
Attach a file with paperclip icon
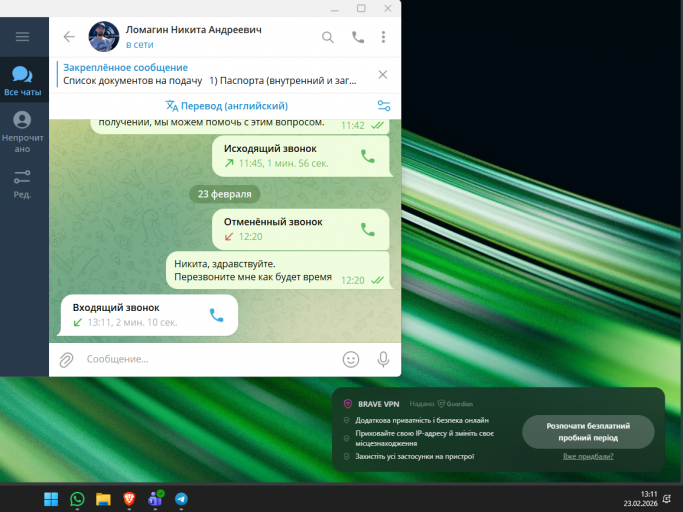click(66, 359)
